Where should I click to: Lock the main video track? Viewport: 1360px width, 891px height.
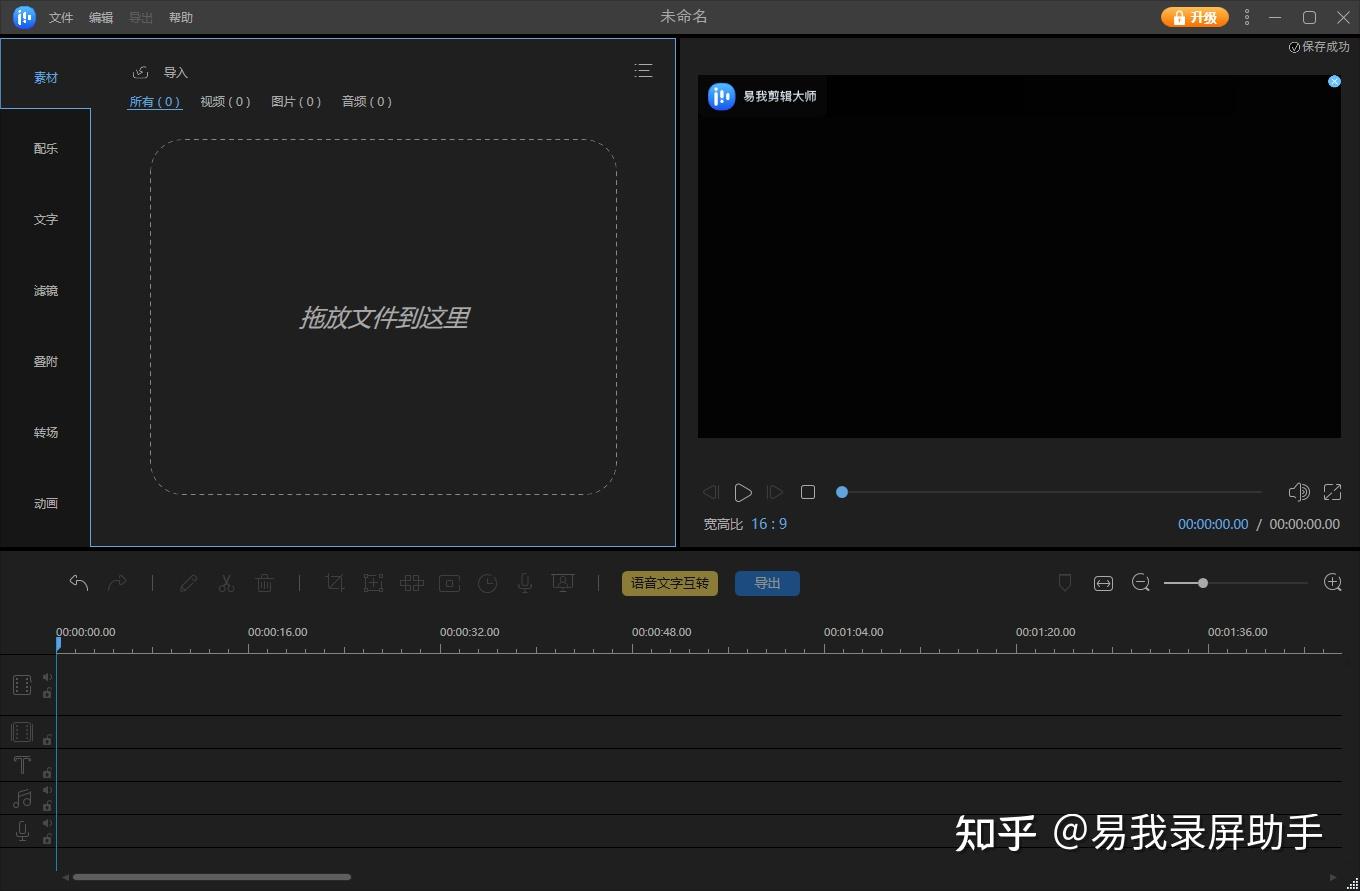pyautogui.click(x=47, y=693)
